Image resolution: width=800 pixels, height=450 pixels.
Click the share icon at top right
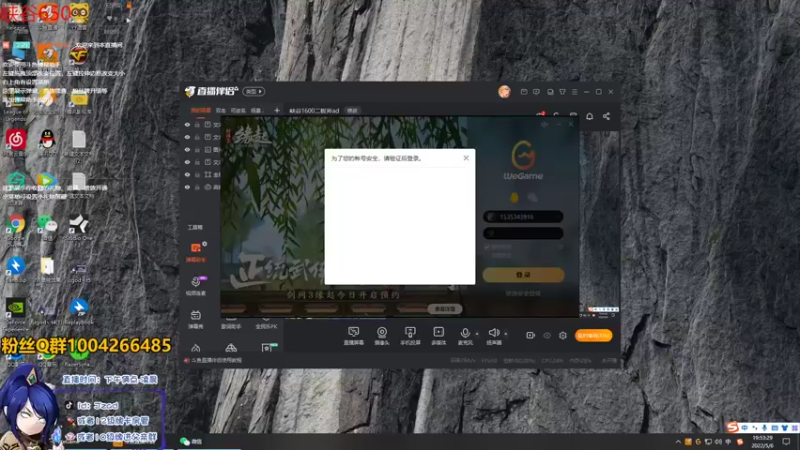(x=606, y=116)
